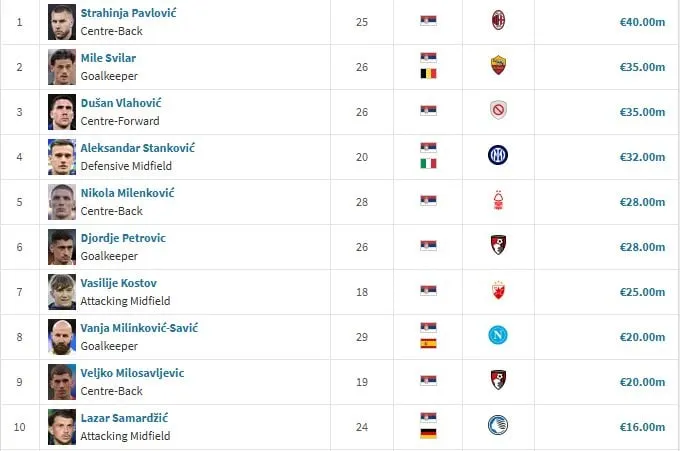The height and width of the screenshot is (451, 680).
Task: Click Dušan Vlahović portrait thumbnail
Action: tap(62, 112)
